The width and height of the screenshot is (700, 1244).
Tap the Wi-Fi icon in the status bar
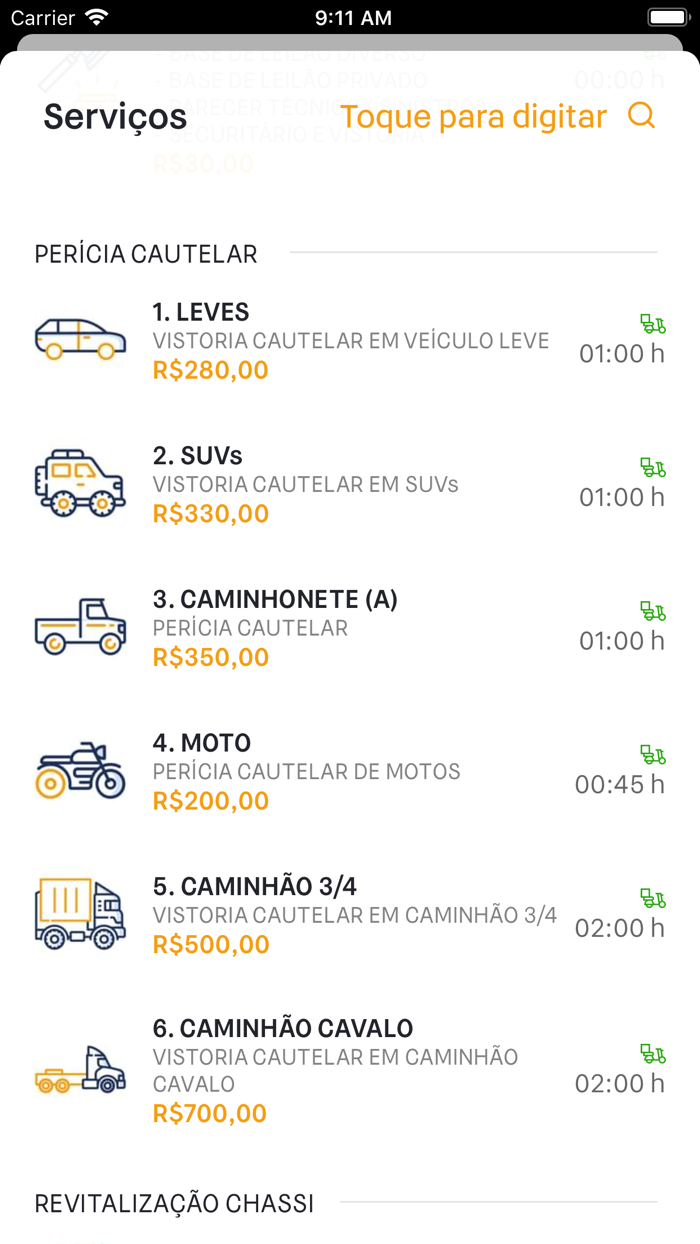click(94, 17)
